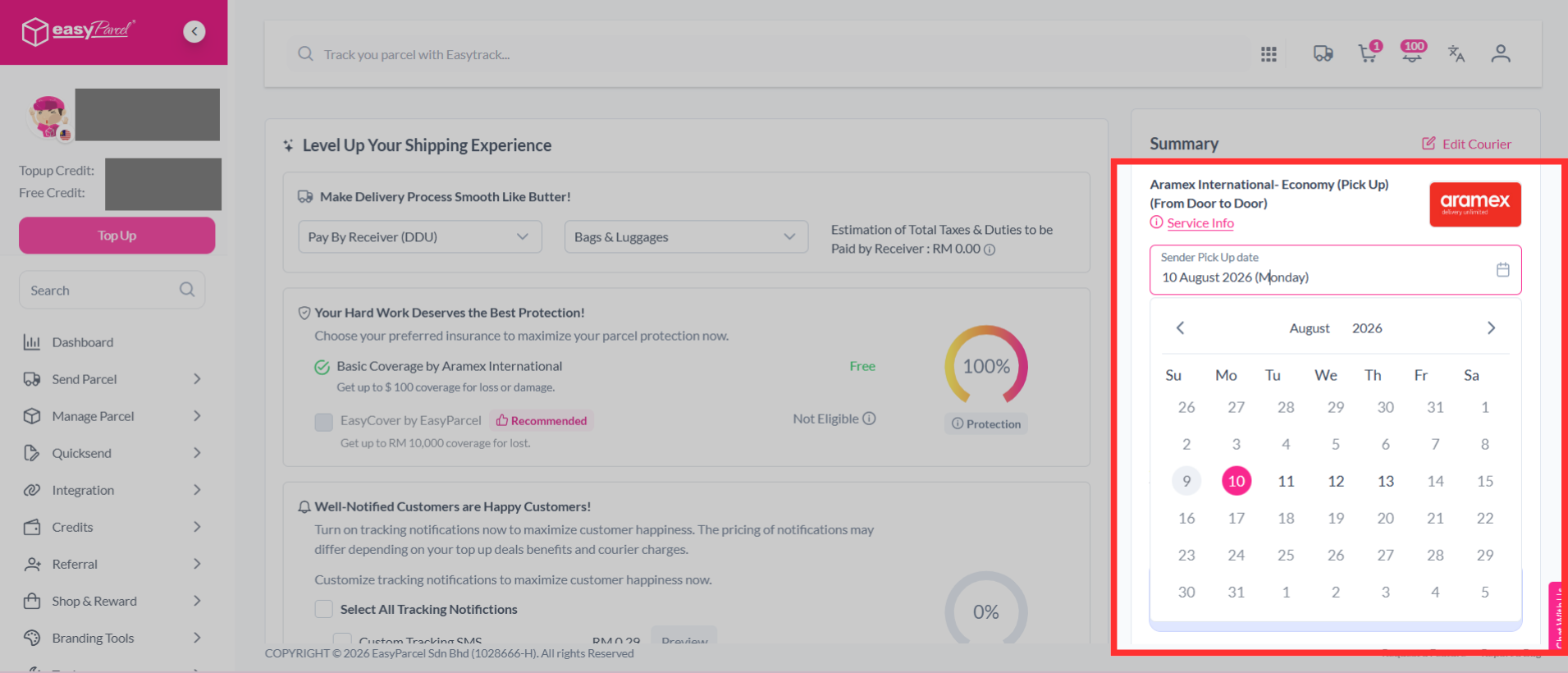Click the Quicksend icon
Viewport: 1568px width, 673px height.
tap(32, 453)
